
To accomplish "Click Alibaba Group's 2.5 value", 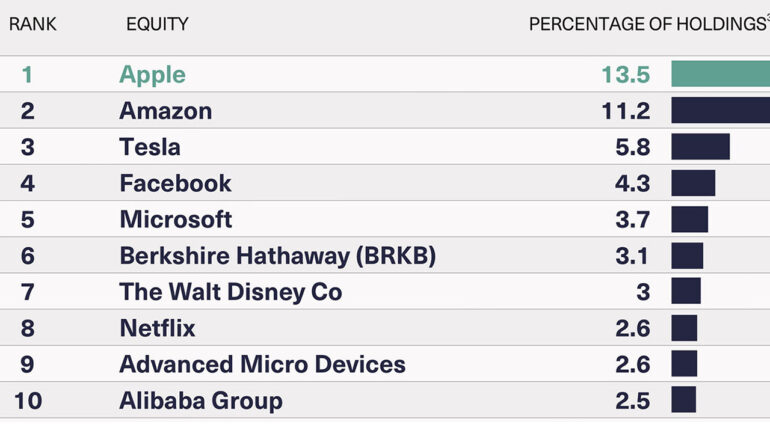I will click(632, 401).
